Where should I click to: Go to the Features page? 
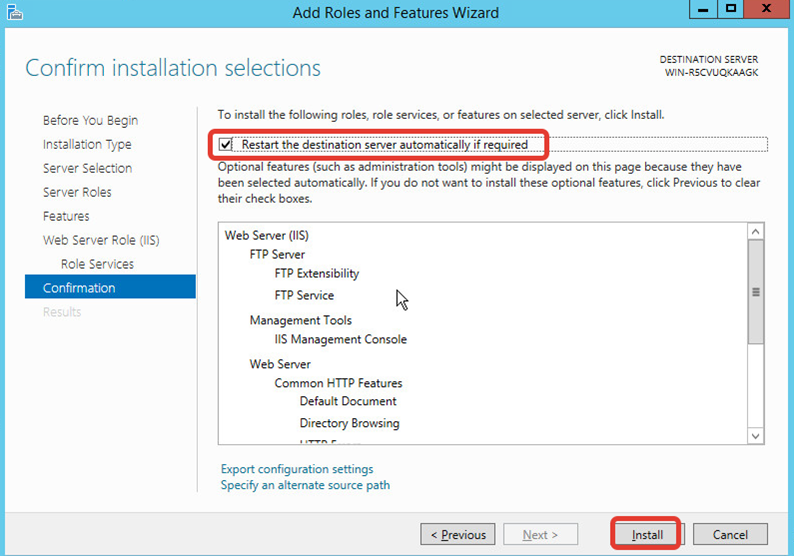point(66,216)
